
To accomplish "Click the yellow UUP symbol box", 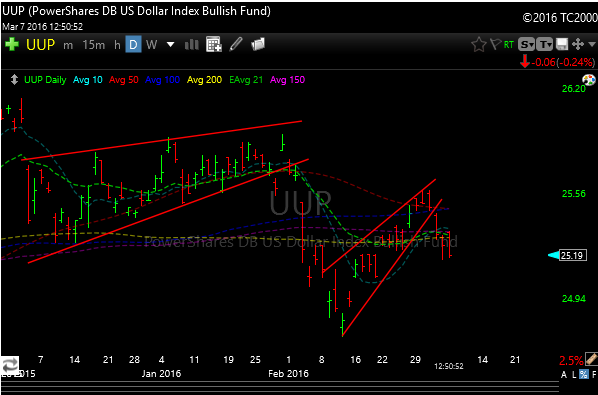I will [40, 45].
